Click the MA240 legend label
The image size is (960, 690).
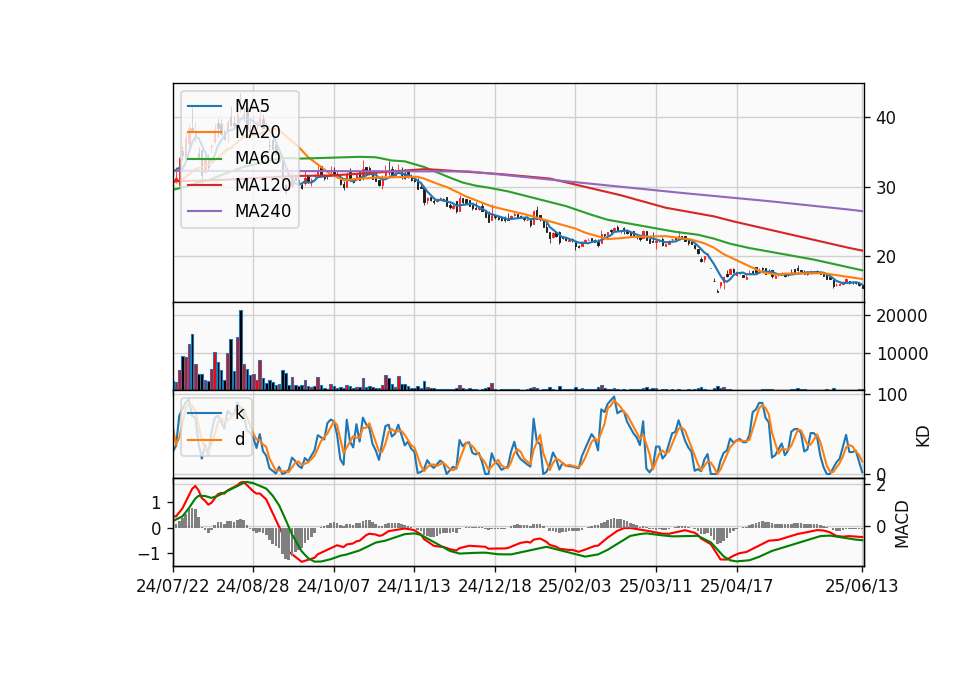click(263, 211)
